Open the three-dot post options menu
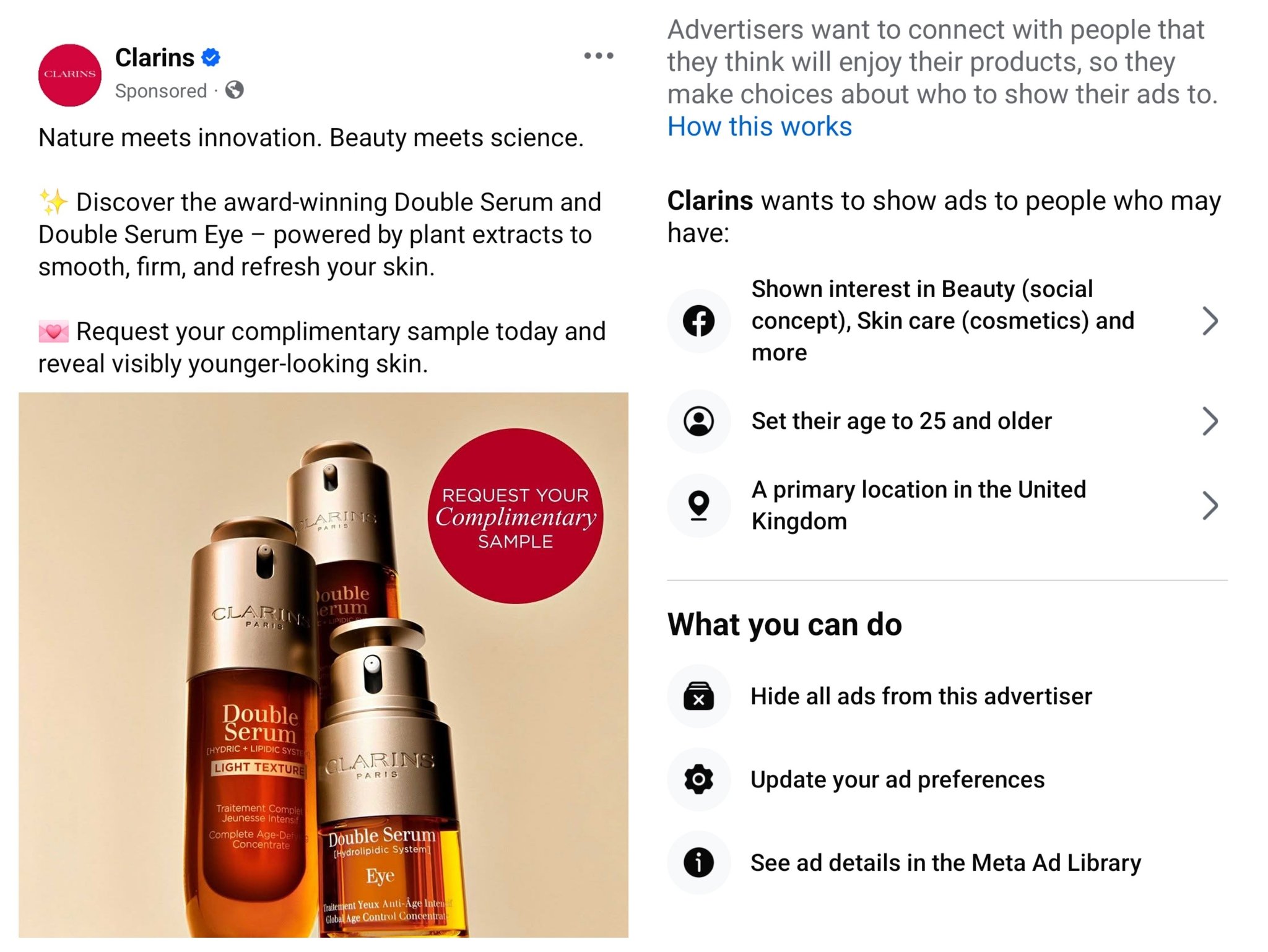Viewport: 1268px width, 952px height. point(598,56)
